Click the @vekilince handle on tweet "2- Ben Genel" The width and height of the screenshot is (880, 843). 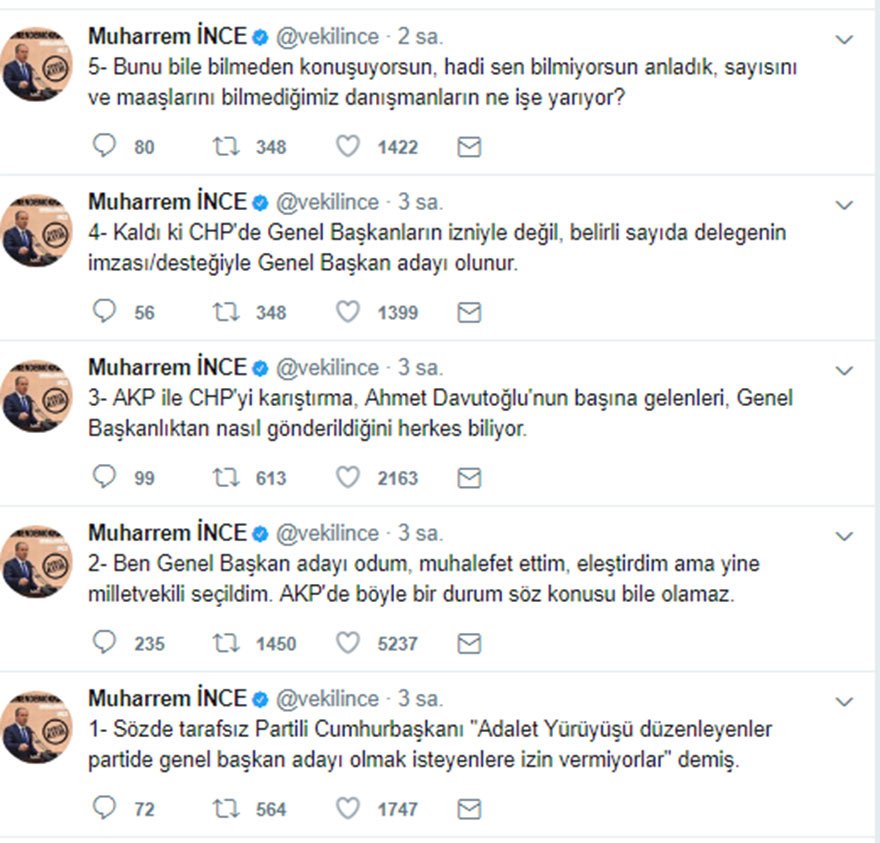tap(327, 533)
